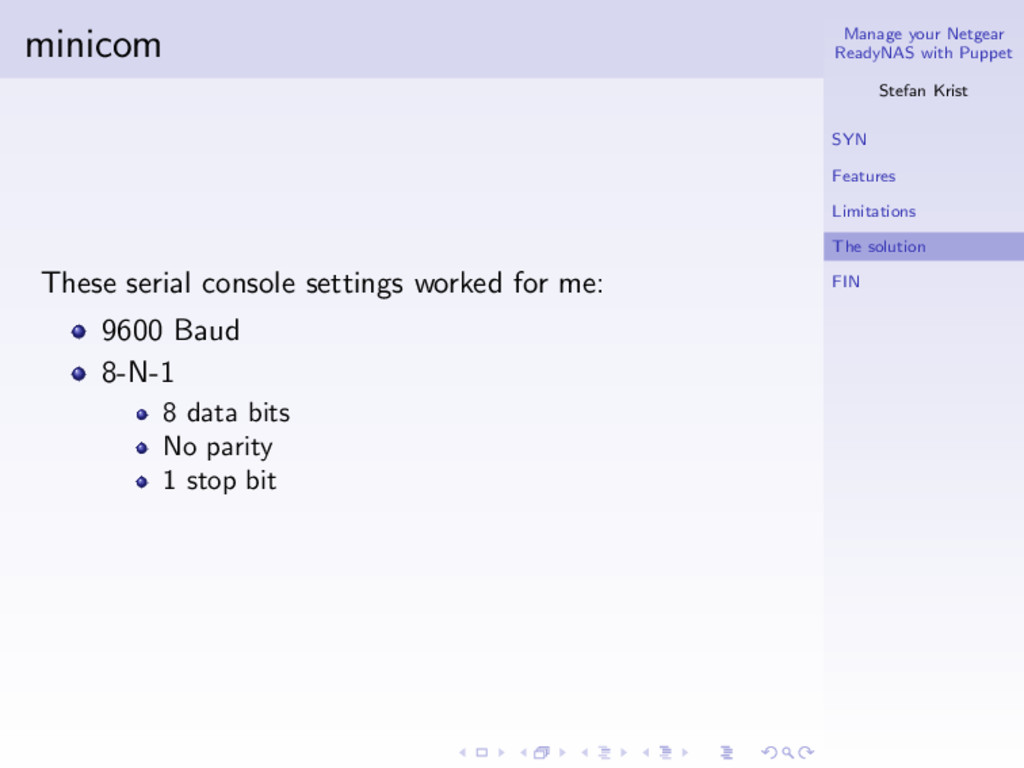The height and width of the screenshot is (768, 1024).
Task: Click the go forward curved arrow icon
Action: point(806,752)
